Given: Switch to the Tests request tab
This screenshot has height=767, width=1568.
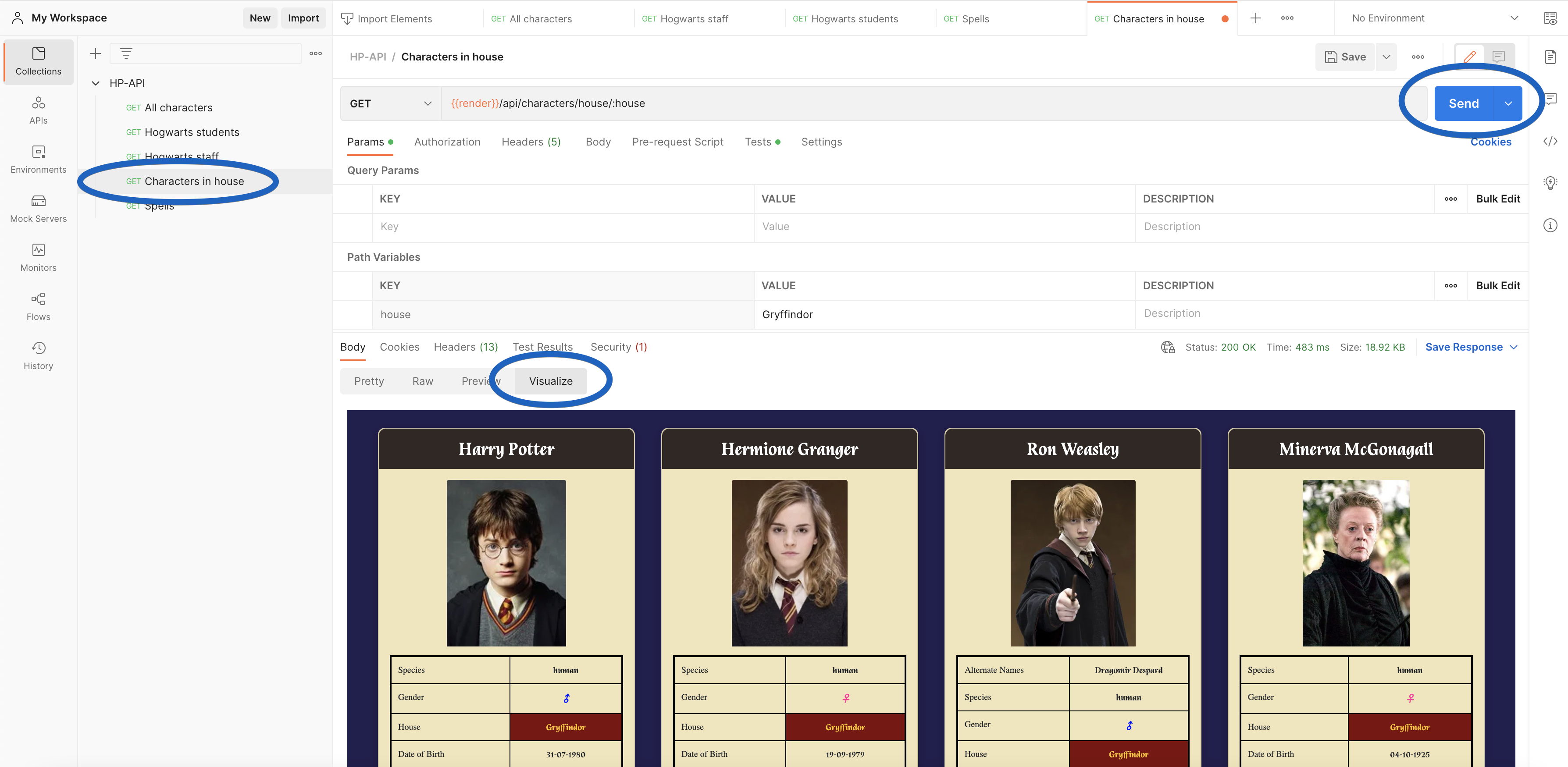Looking at the screenshot, I should tap(762, 142).
